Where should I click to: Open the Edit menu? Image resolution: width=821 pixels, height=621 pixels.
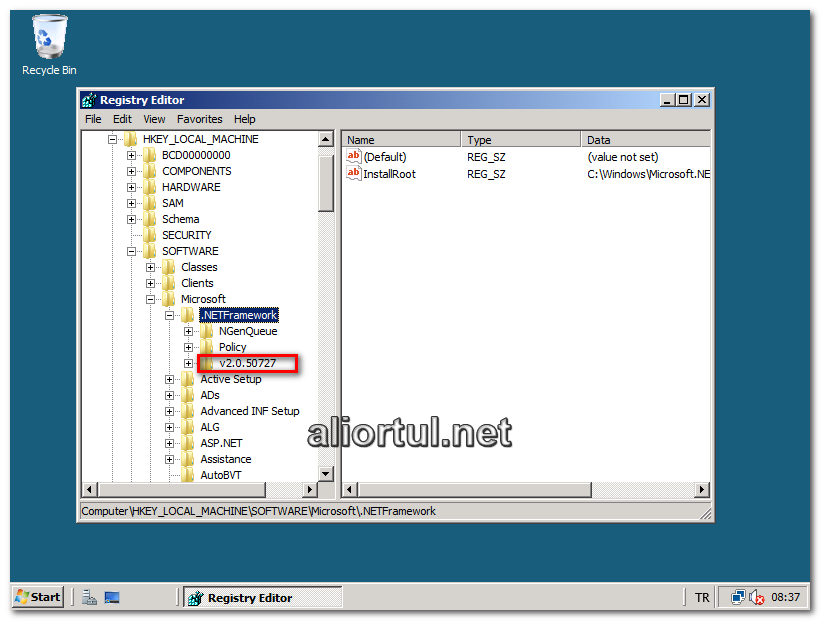point(122,119)
